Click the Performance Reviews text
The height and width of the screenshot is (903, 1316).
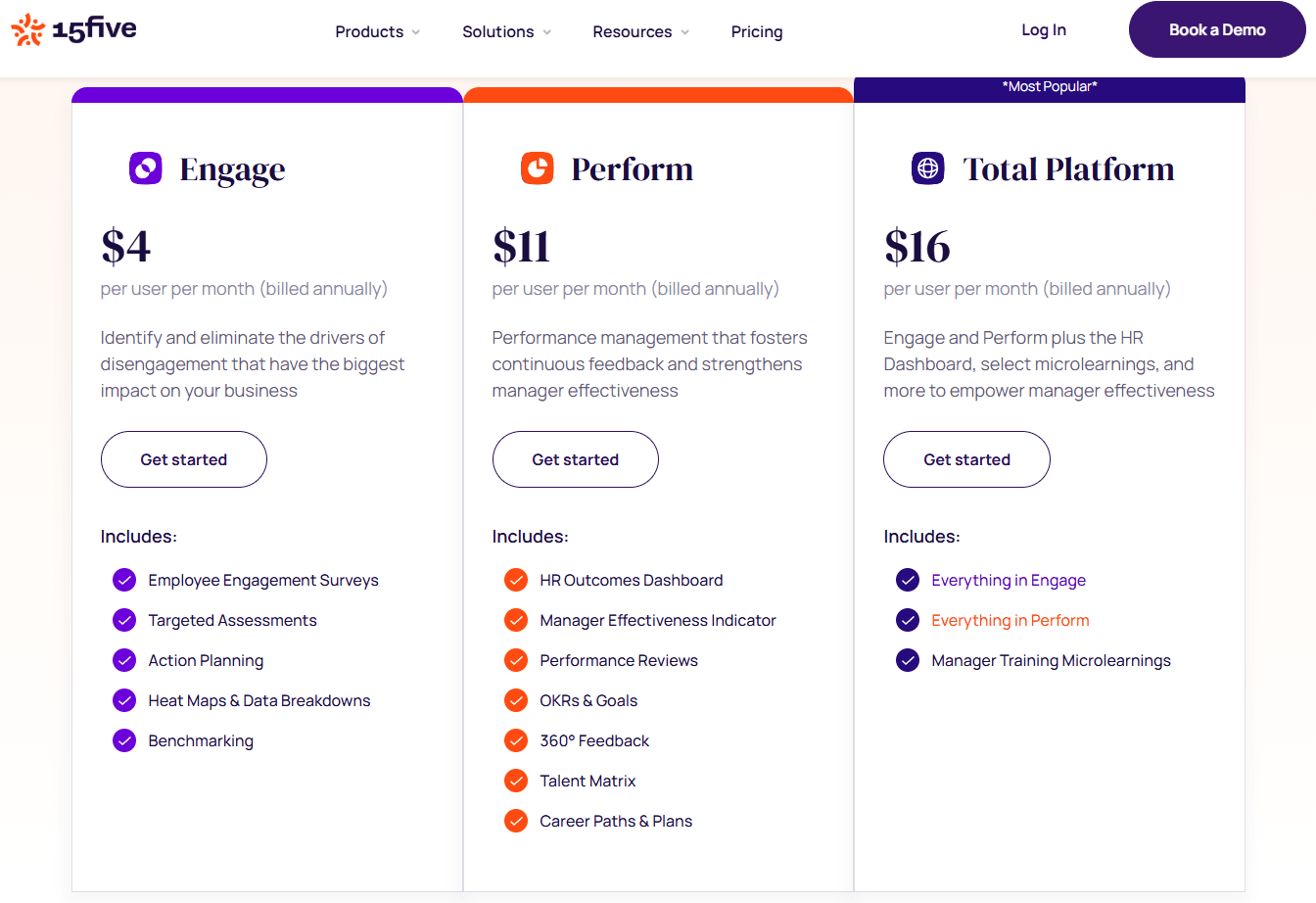[619, 661]
